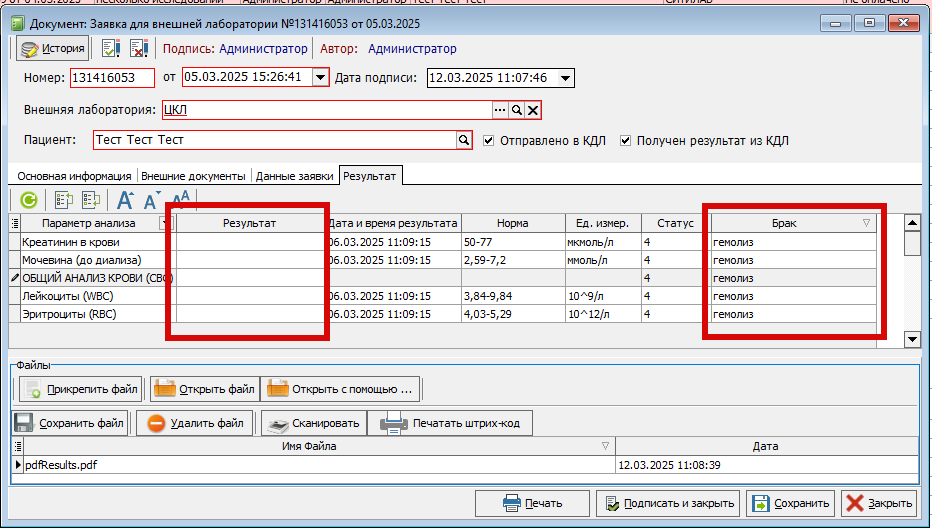The width and height of the screenshot is (932, 528).
Task: Open the 'Дата подписи' date dropdown
Action: [566, 78]
